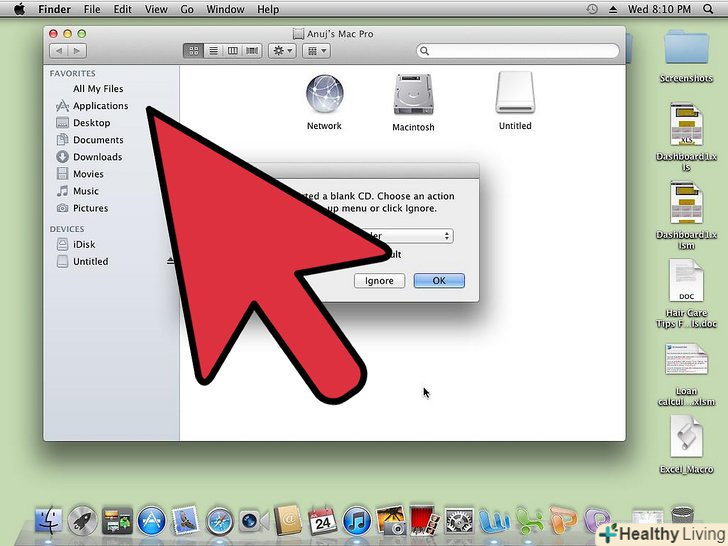
Task: Launch iTunes from the Dock
Action: (357, 521)
